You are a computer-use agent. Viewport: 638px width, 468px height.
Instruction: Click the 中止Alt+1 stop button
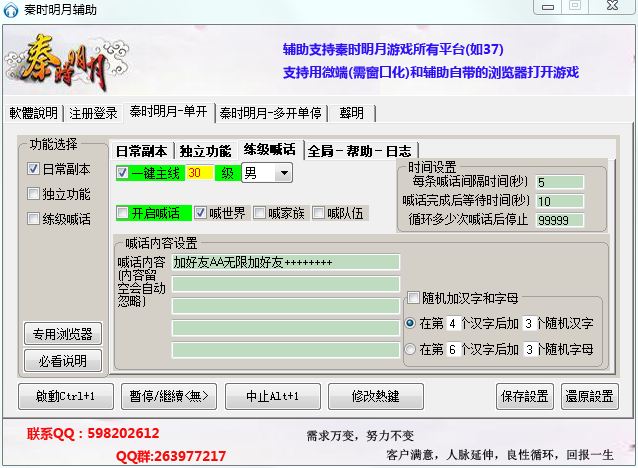pos(273,396)
